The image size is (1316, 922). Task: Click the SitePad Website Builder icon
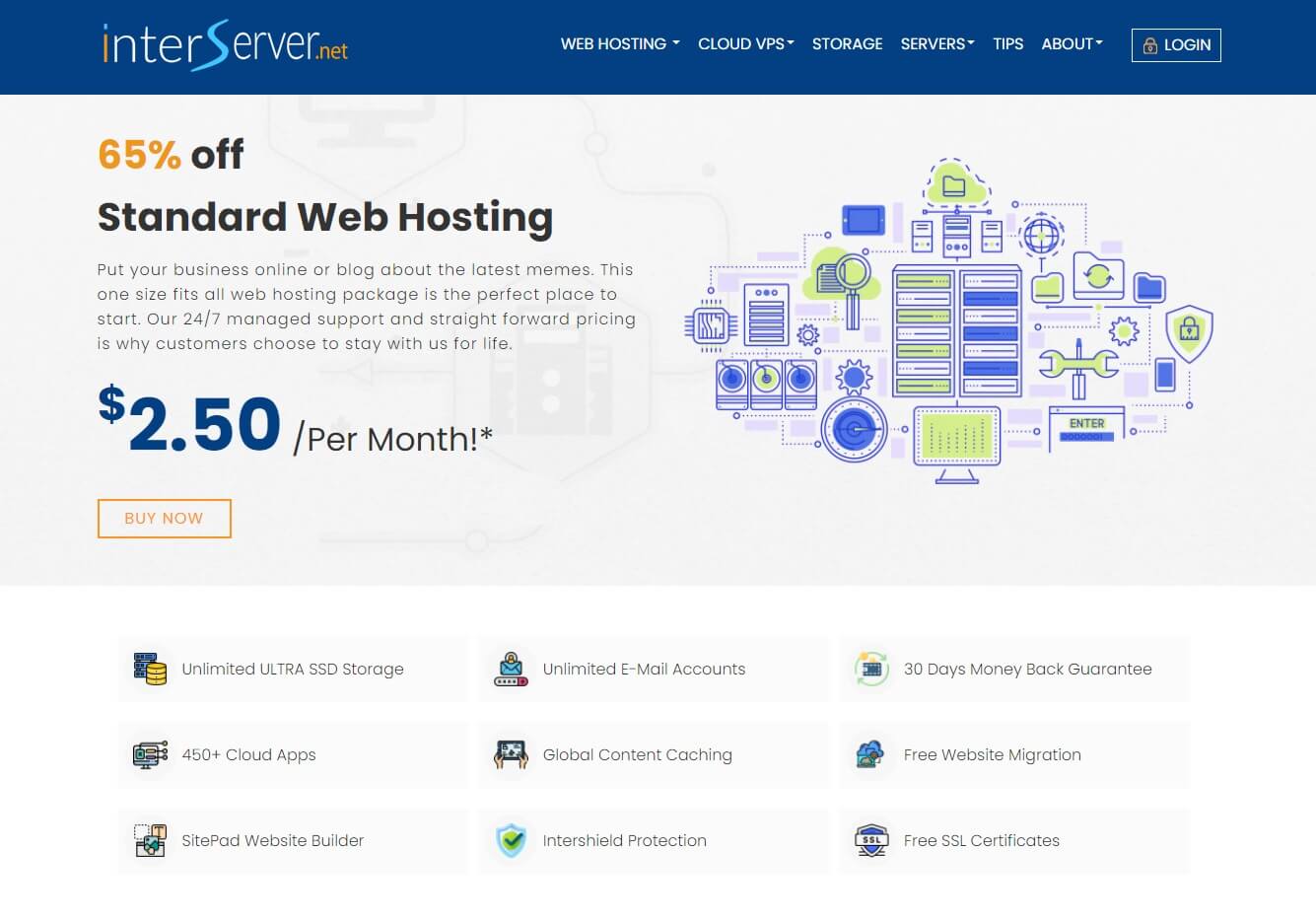150,840
